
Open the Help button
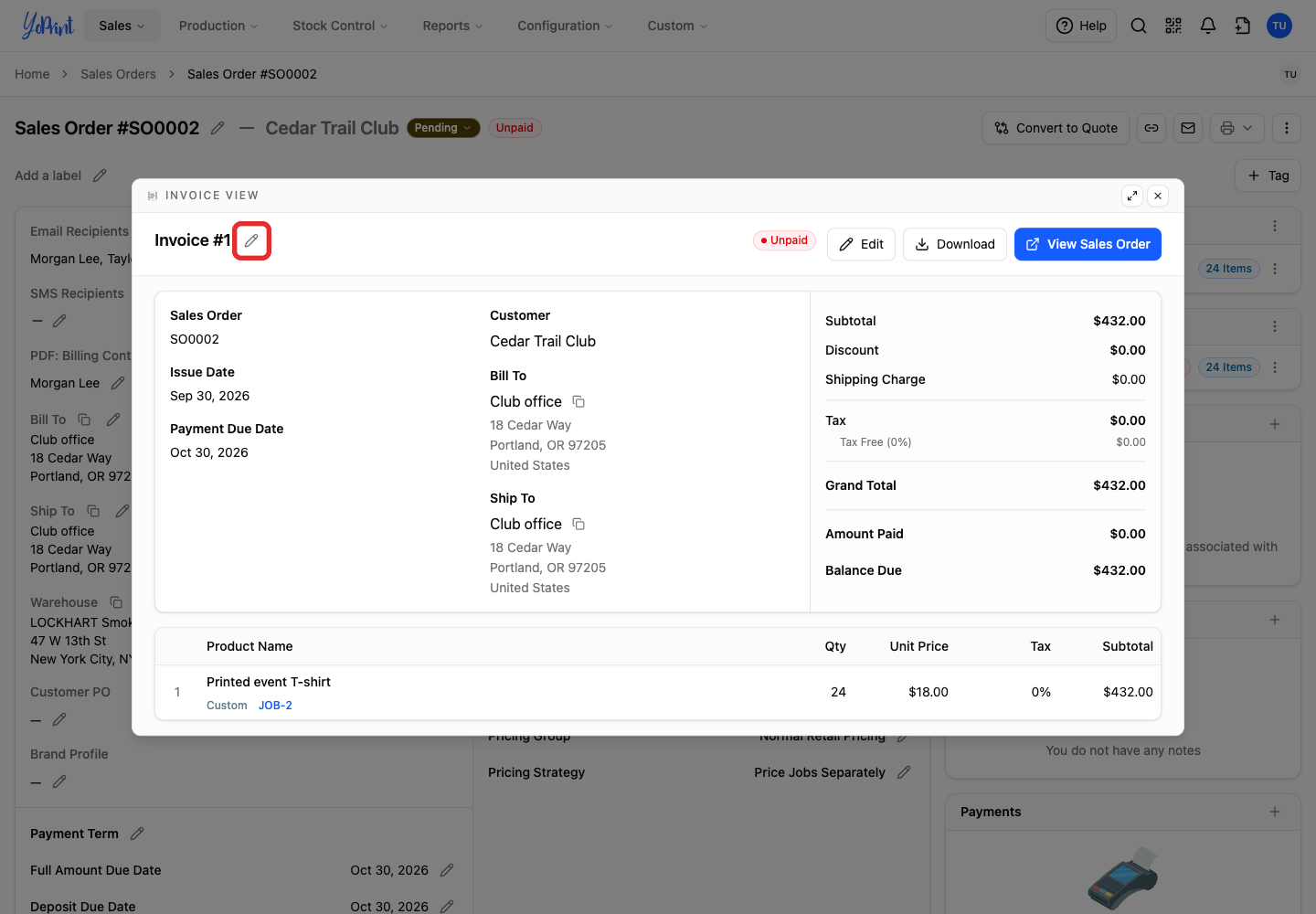tap(1081, 26)
